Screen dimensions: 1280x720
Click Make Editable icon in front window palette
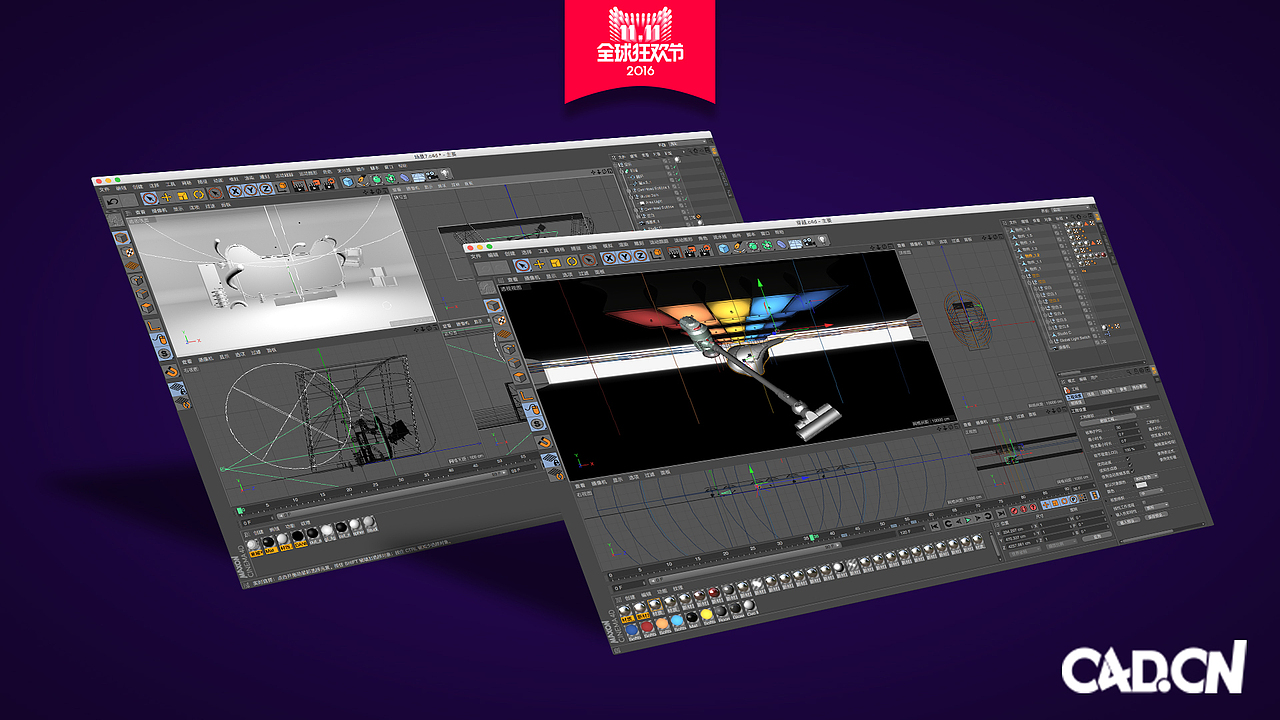pyautogui.click(x=487, y=287)
